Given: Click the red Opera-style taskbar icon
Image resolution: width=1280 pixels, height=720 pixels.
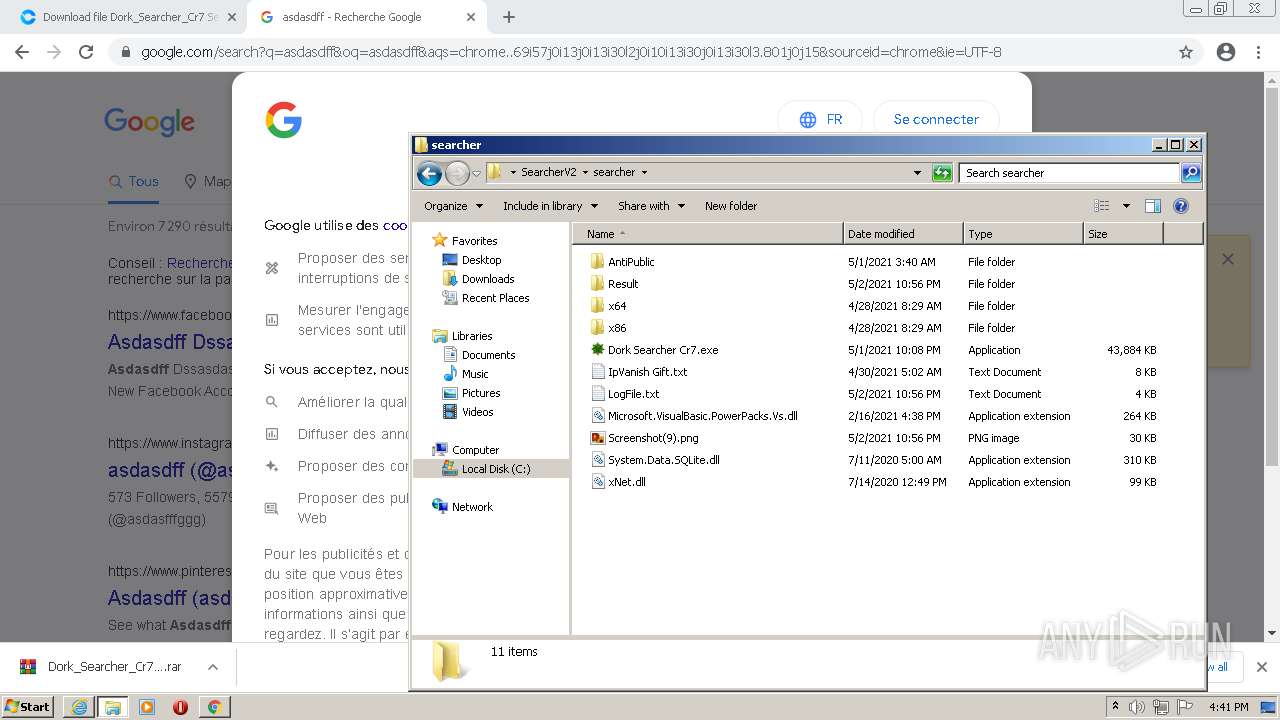Looking at the screenshot, I should pyautogui.click(x=180, y=707).
